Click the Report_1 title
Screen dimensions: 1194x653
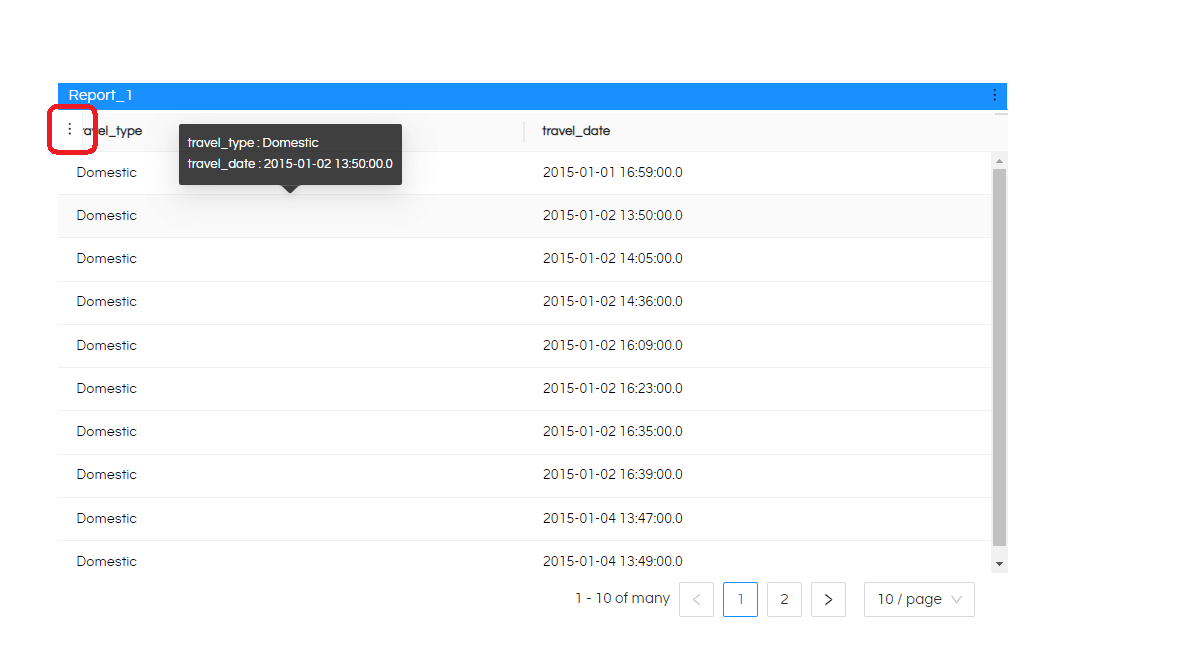coord(101,95)
